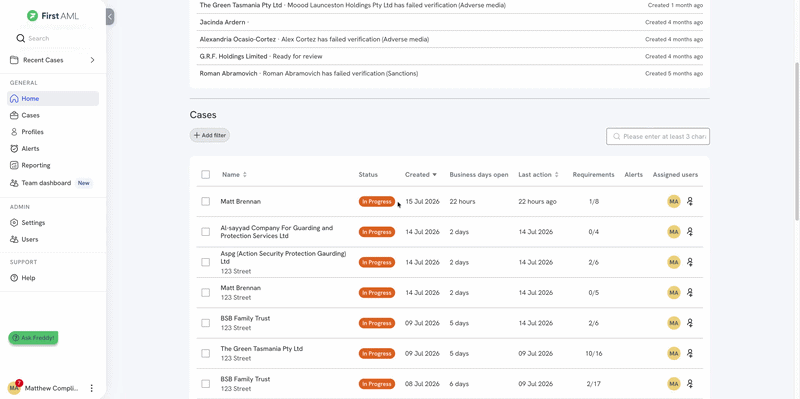This screenshot has height=399, width=800.
Task: Assign user icon for Matt Brennan 15 Jul row
Action: point(690,202)
